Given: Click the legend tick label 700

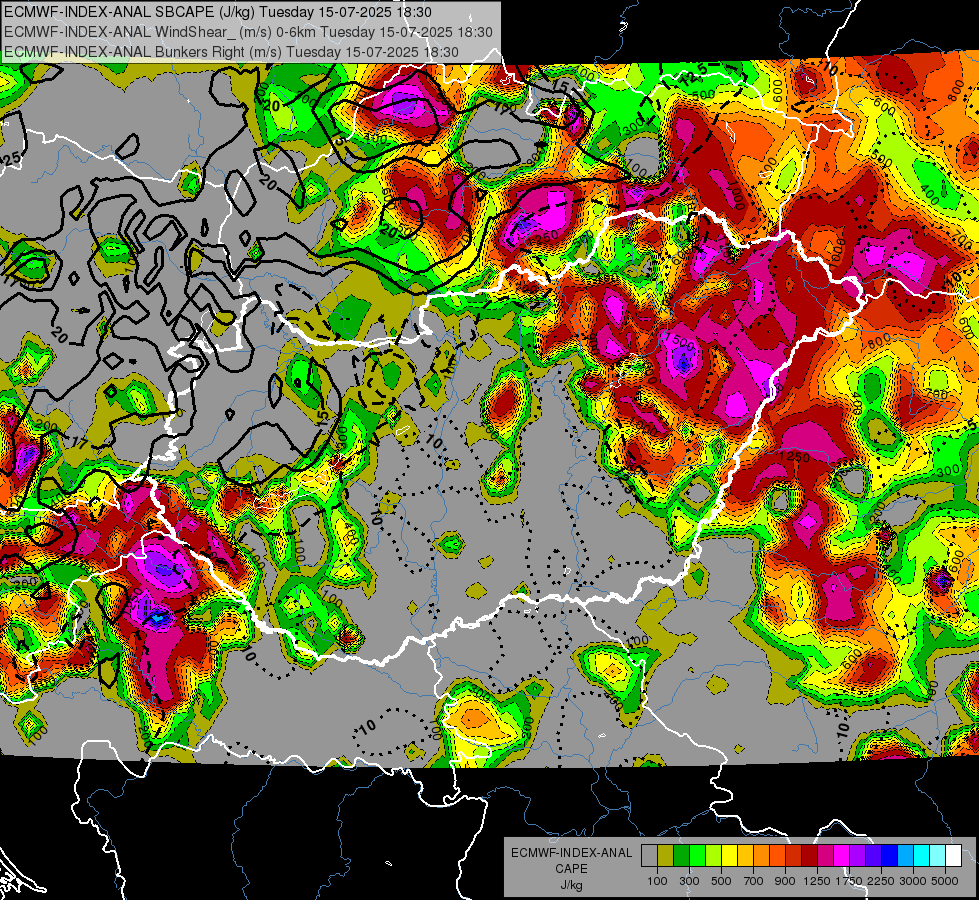Looking at the screenshot, I should click(754, 881).
